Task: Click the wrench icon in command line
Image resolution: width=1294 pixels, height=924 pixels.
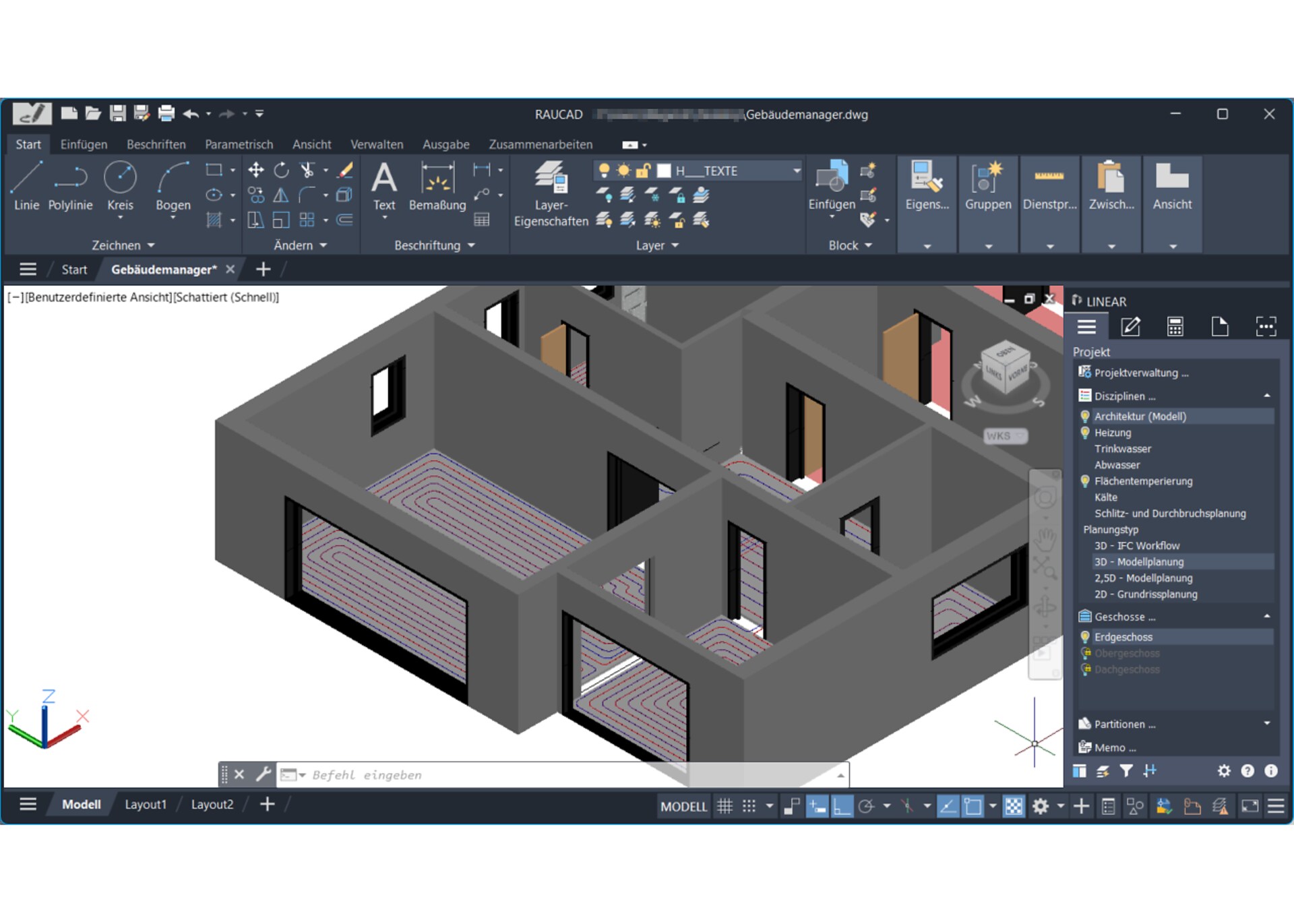Action: point(263,774)
